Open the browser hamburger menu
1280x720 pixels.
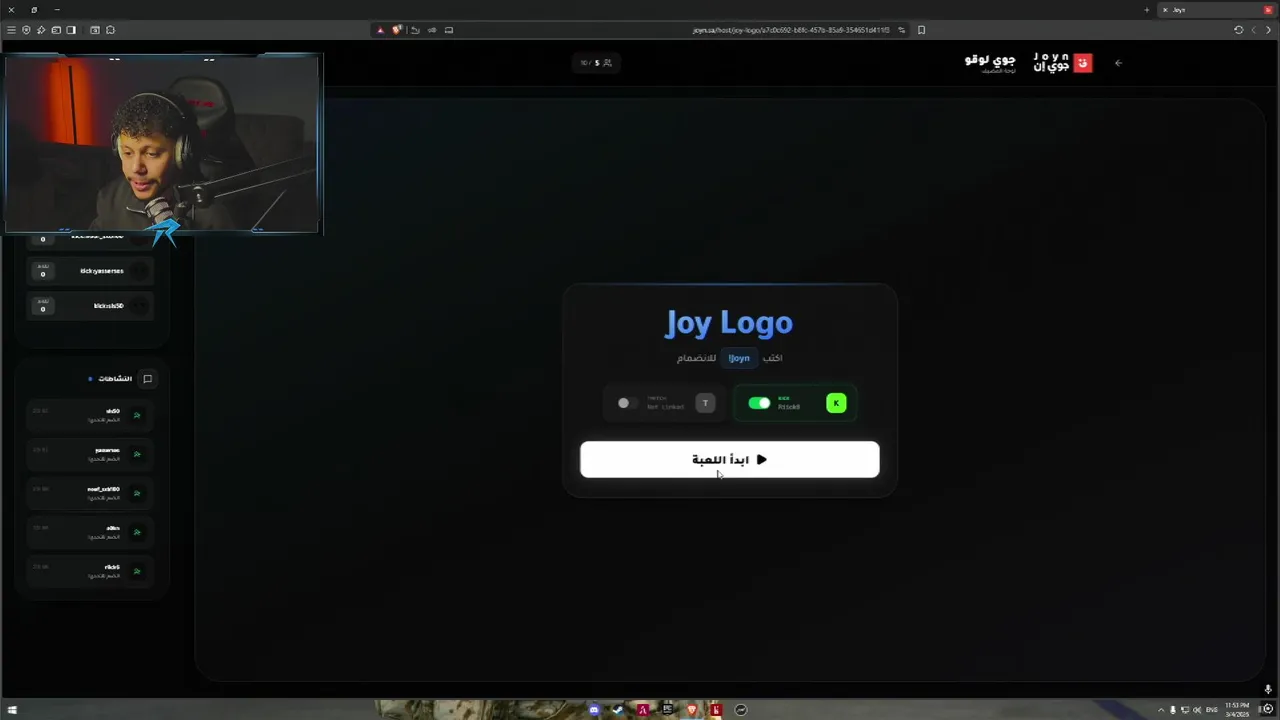click(x=11, y=30)
